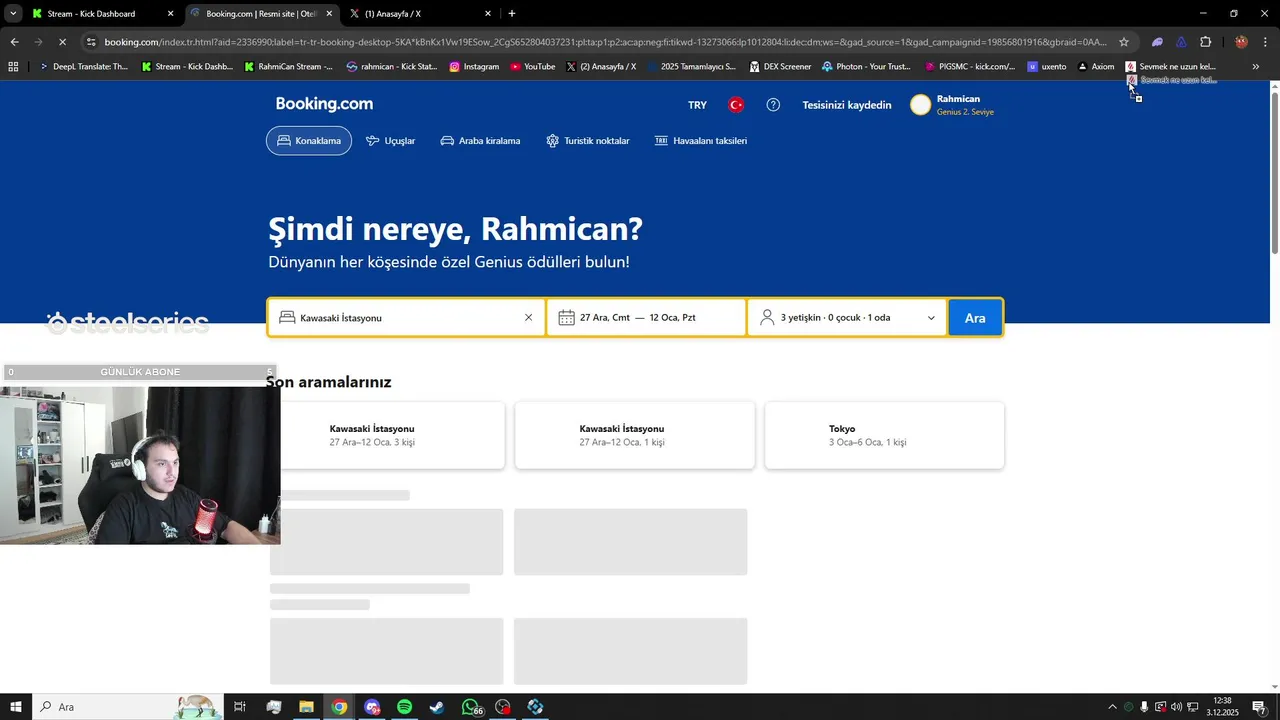
Task: Open Rahmican profile avatar
Action: pyautogui.click(x=920, y=105)
